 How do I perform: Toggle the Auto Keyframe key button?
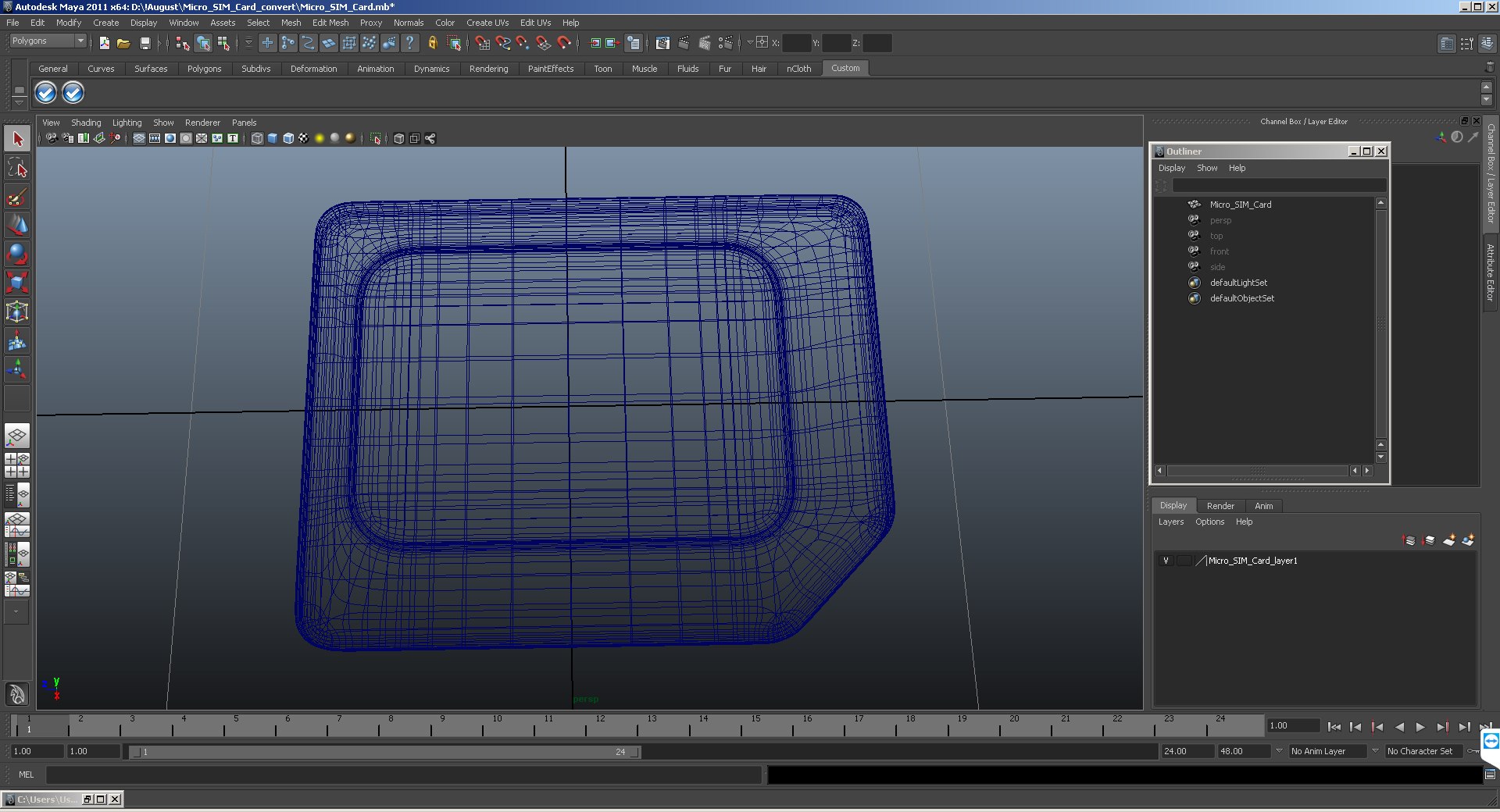coord(1473,751)
